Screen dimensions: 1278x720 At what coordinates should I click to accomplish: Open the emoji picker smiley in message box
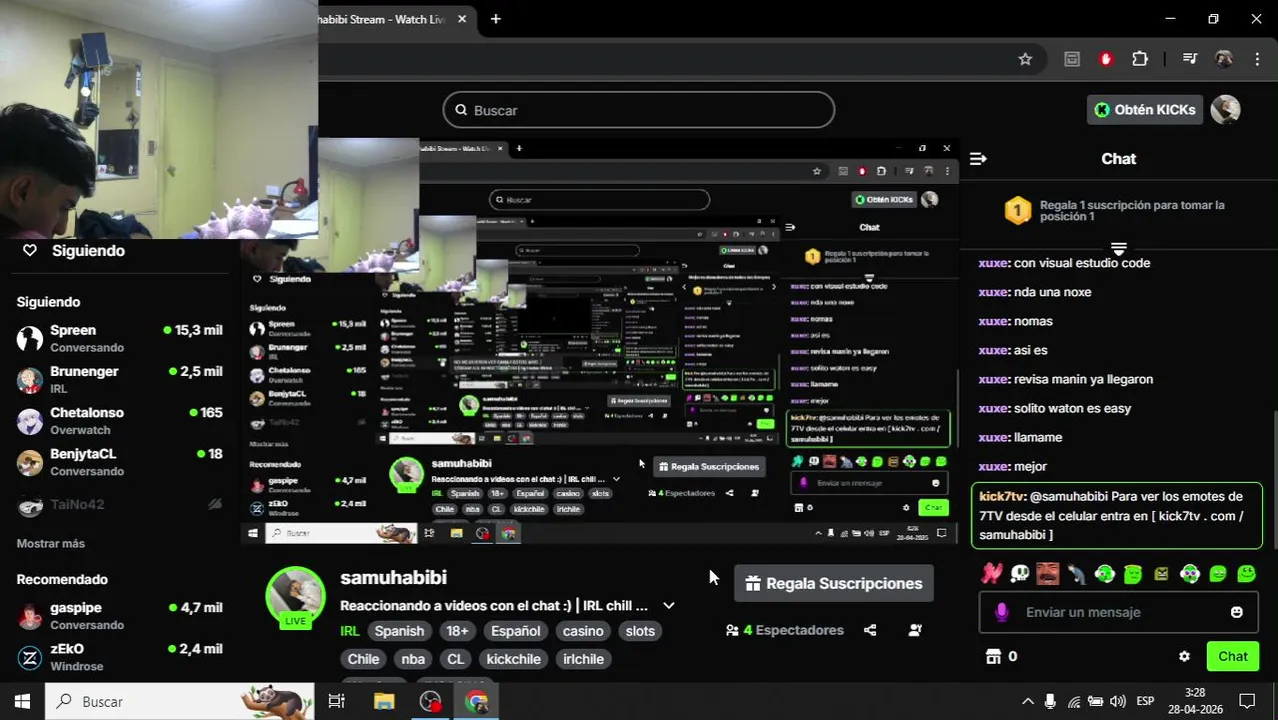(1237, 612)
